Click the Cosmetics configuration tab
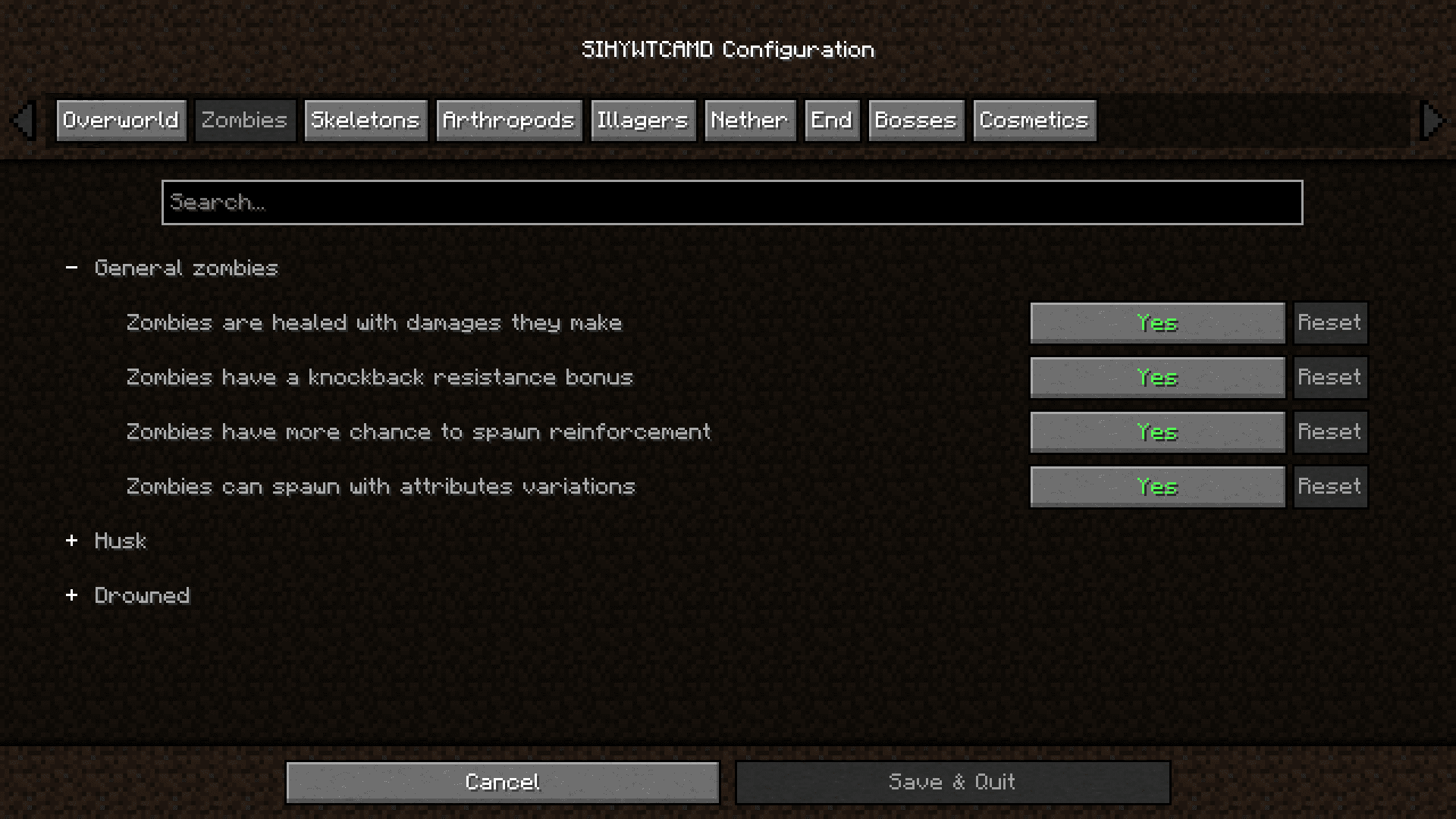The image size is (1456, 819). pyautogui.click(x=1034, y=120)
